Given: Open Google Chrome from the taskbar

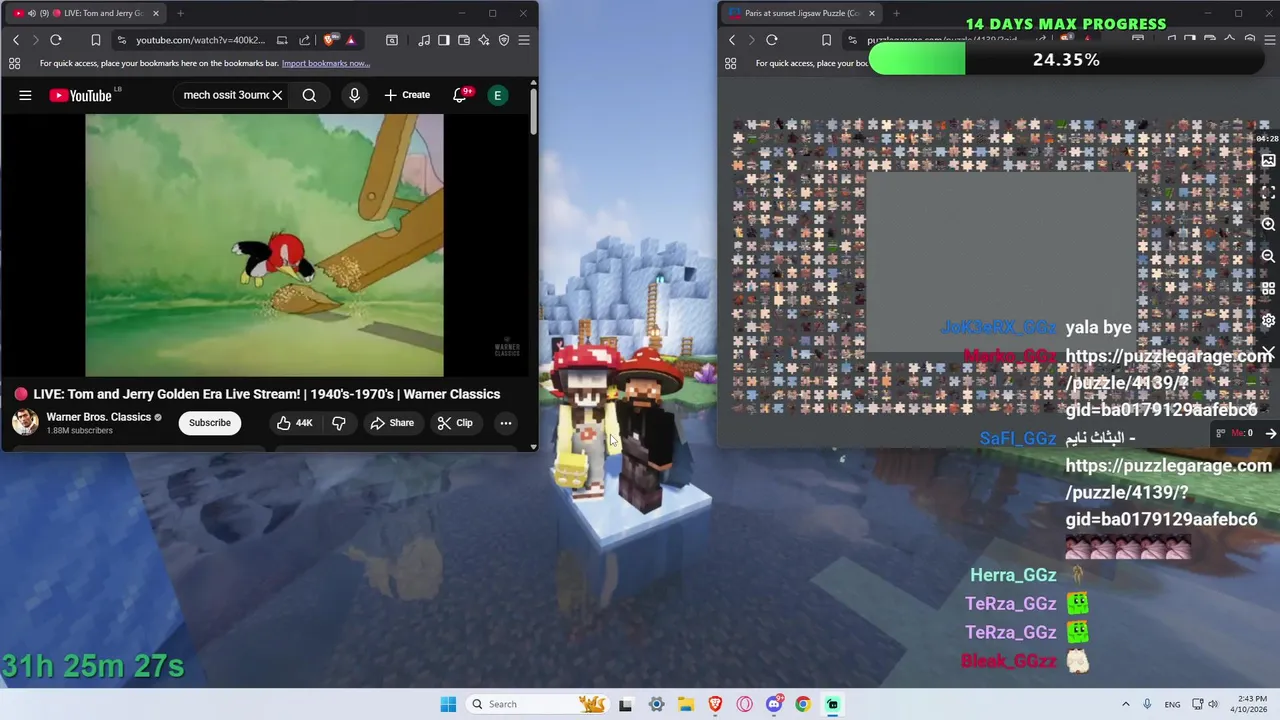Looking at the screenshot, I should click(803, 704).
